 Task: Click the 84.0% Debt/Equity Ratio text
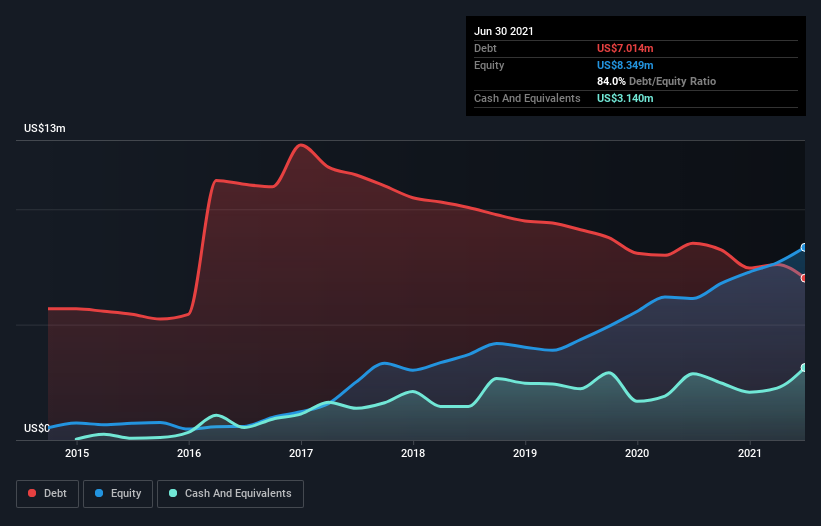coord(657,81)
